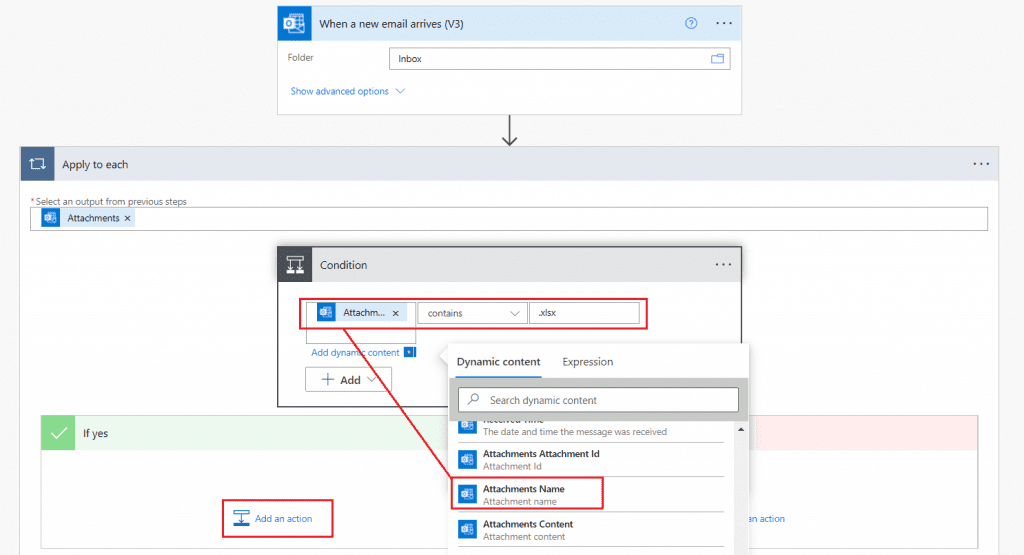Click the Apply to each loop icon

point(37,164)
